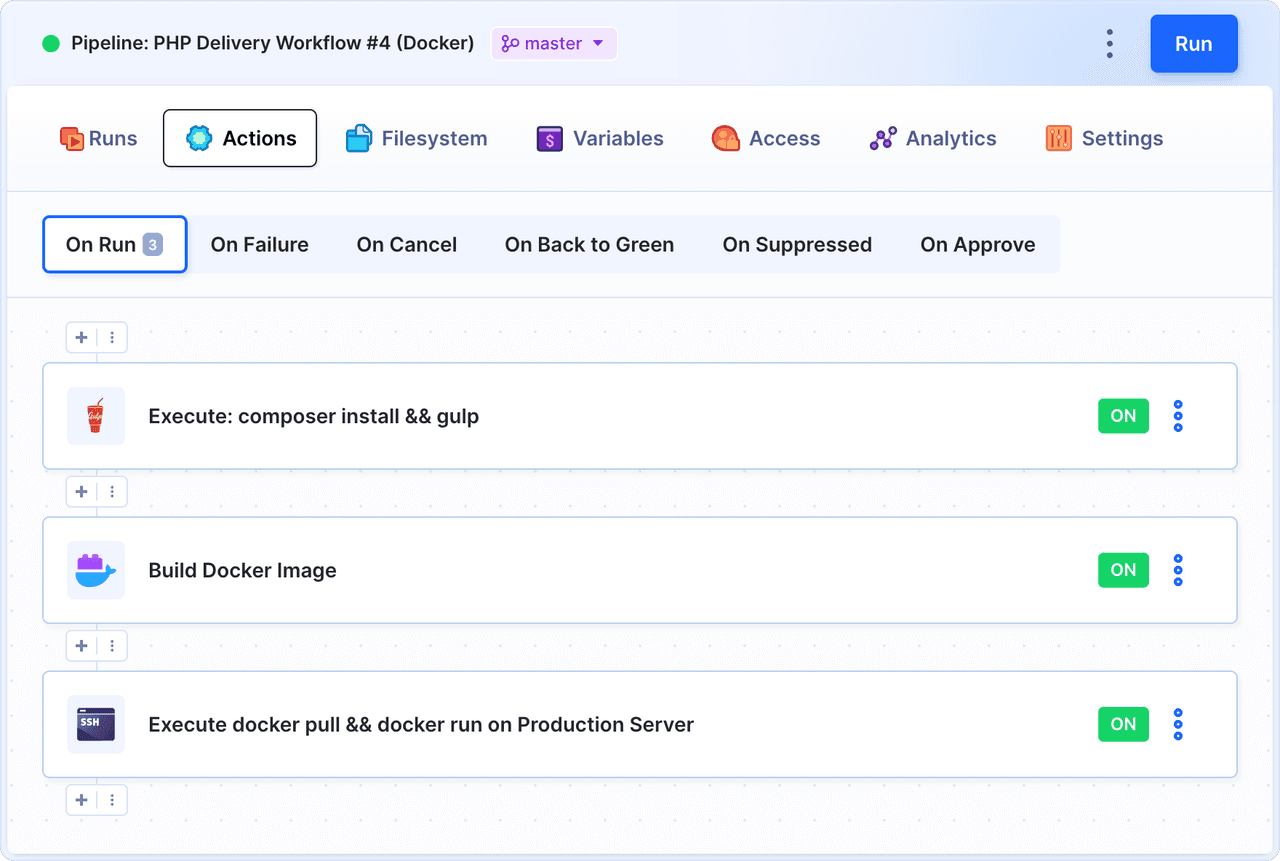Viewport: 1280px width, 861px height.
Task: Open the Access tab
Action: (x=766, y=139)
